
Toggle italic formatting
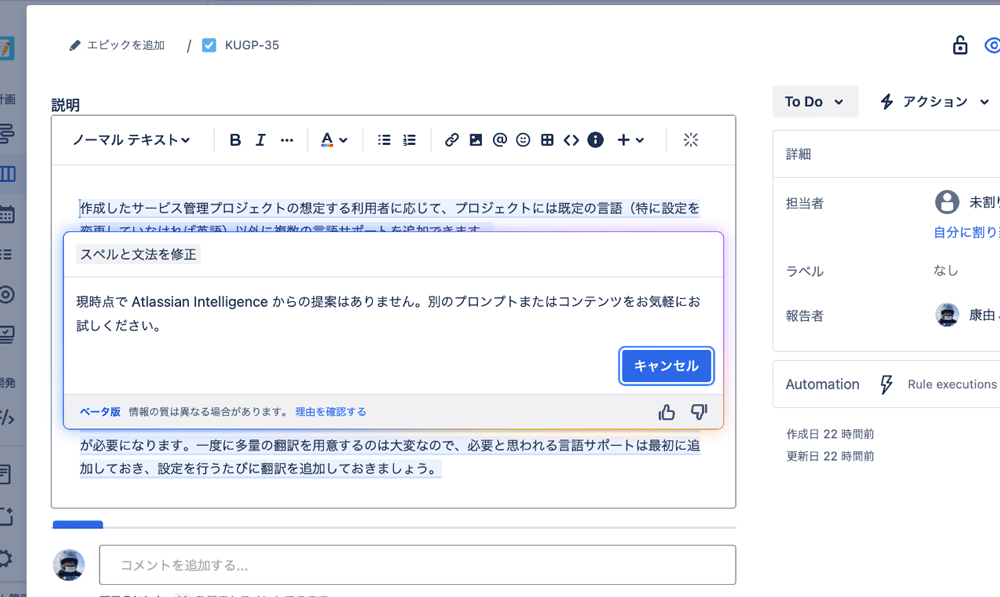[260, 140]
